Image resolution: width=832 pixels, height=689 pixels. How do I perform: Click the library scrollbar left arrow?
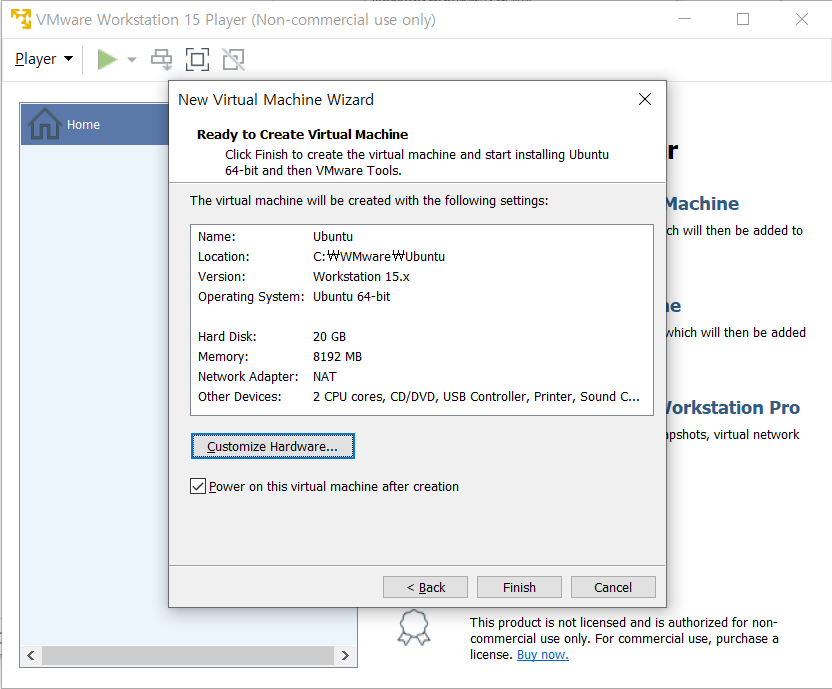(x=31, y=656)
